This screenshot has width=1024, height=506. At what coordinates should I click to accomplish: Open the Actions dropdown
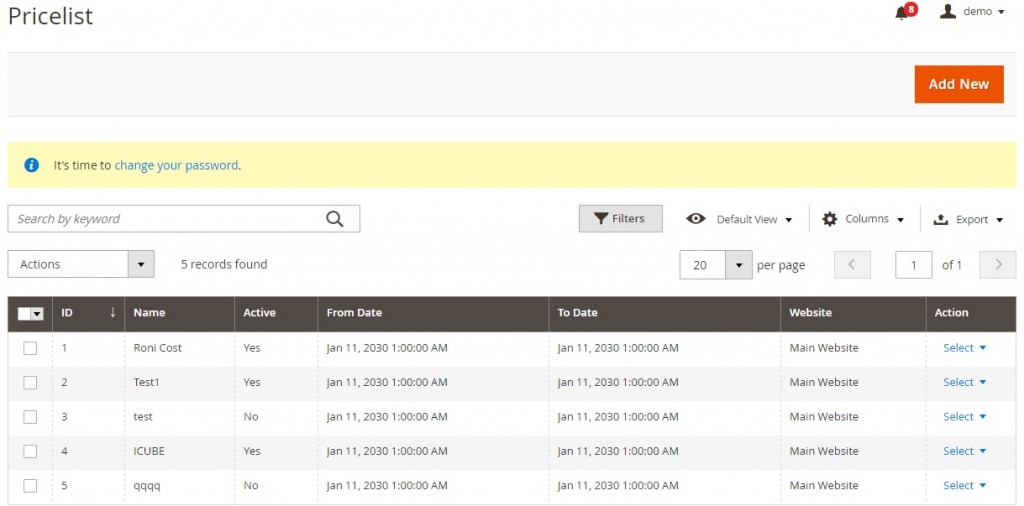coord(81,264)
